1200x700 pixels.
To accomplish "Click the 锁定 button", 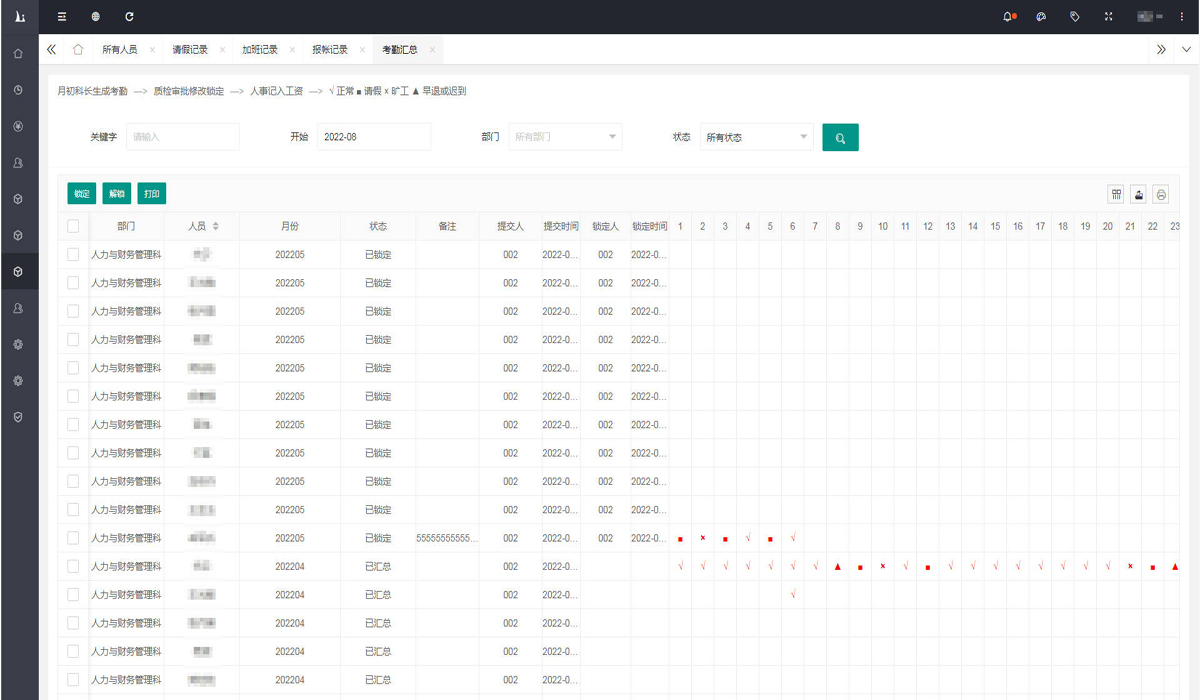I will click(x=82, y=194).
